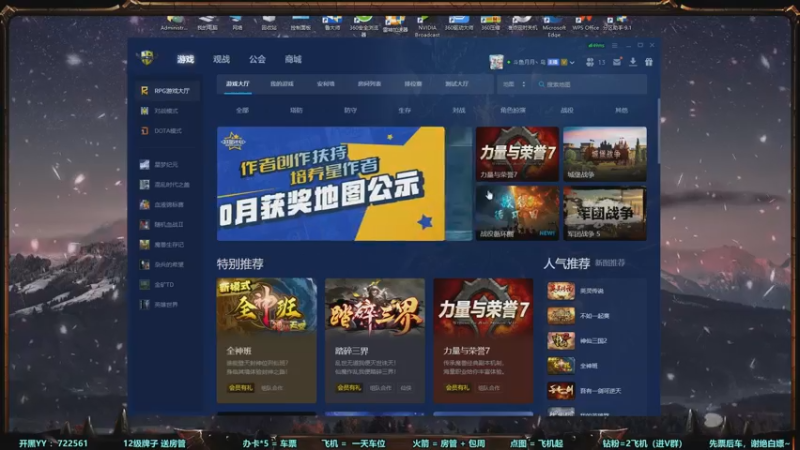This screenshot has width=800, height=450.
Task: Switch to the 商城 top tab
Action: 293,59
